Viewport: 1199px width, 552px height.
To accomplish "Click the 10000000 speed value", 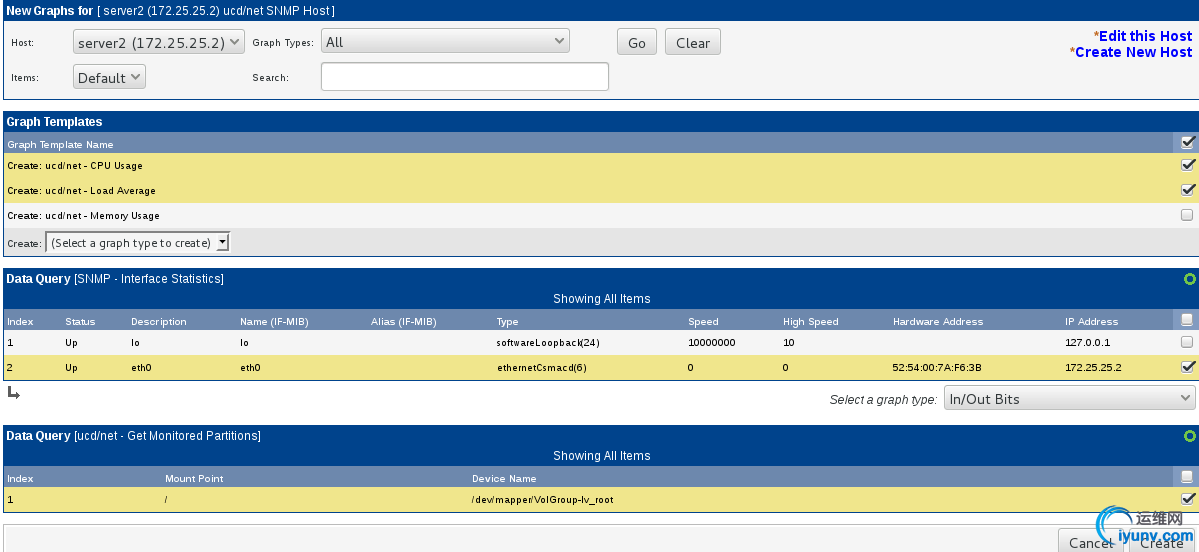I will pos(712,343).
